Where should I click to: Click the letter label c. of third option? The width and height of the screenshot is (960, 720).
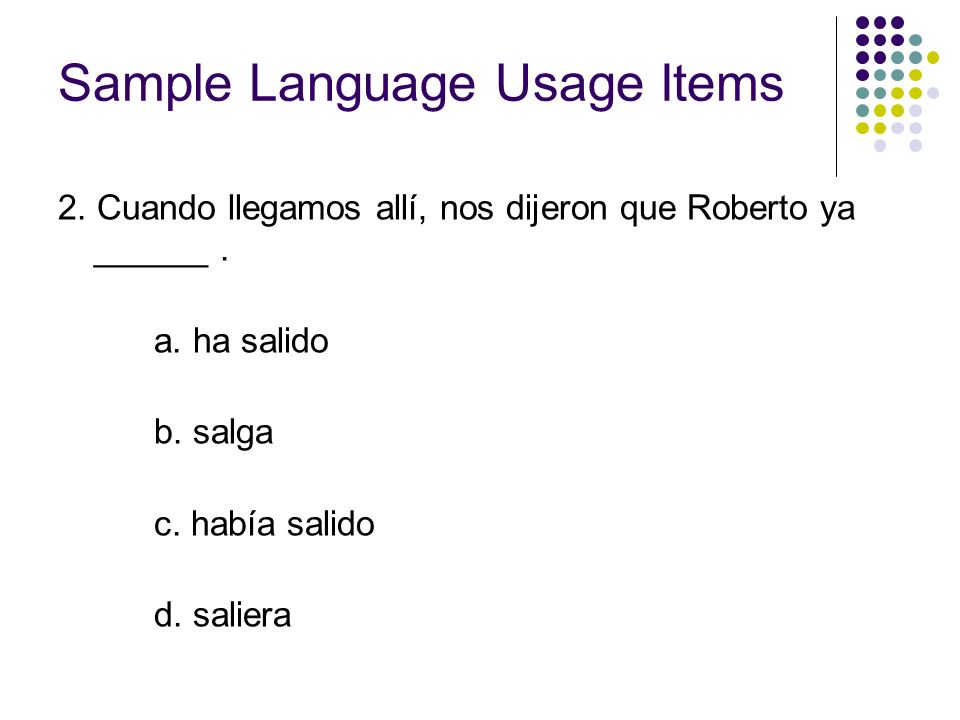coord(167,526)
